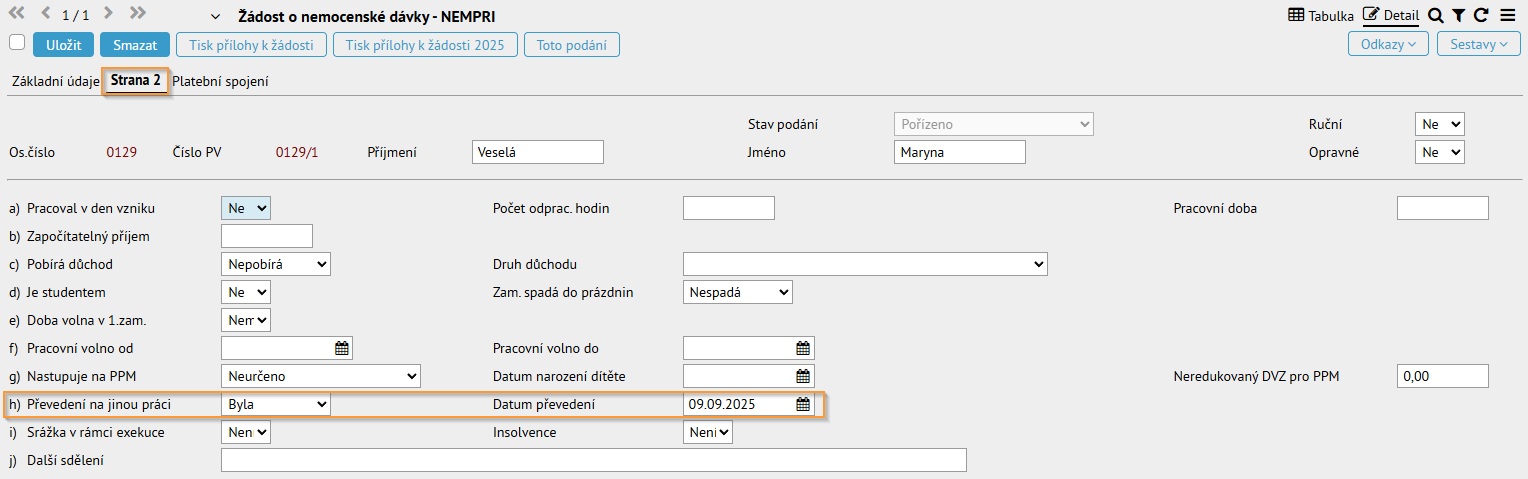This screenshot has height=479, width=1528.
Task: Jump to the last record arrow
Action: pos(138,14)
